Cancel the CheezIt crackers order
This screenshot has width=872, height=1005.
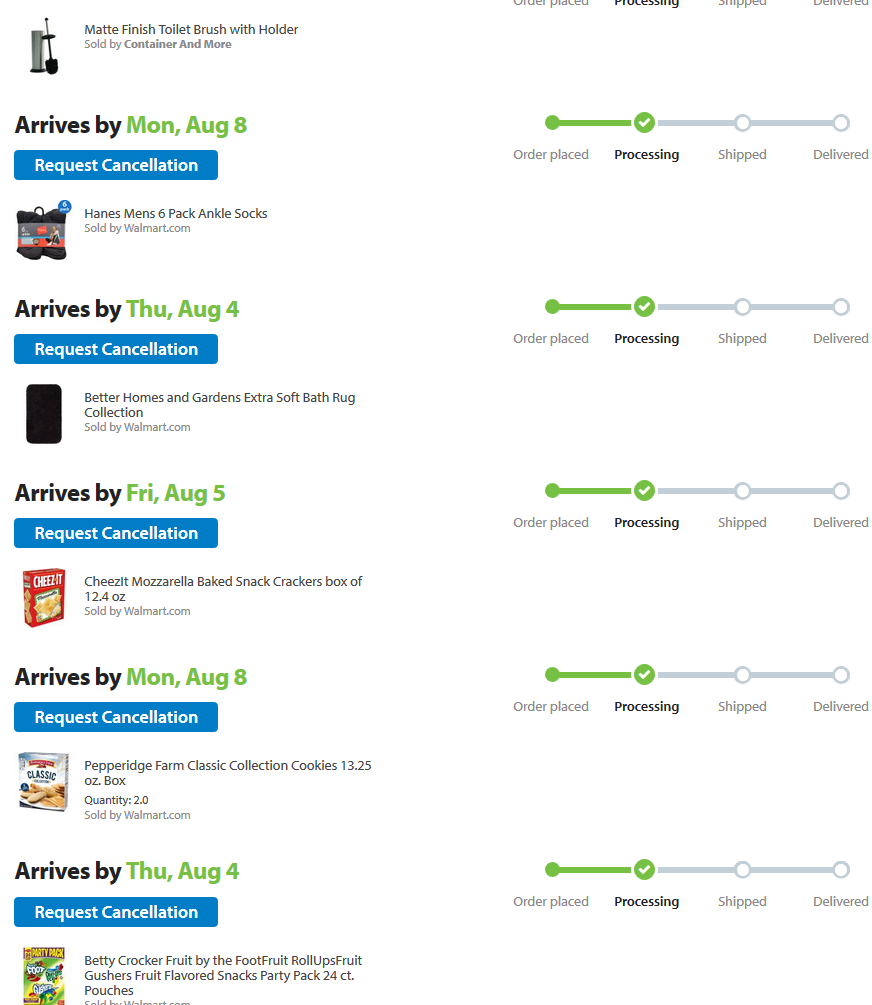point(116,533)
